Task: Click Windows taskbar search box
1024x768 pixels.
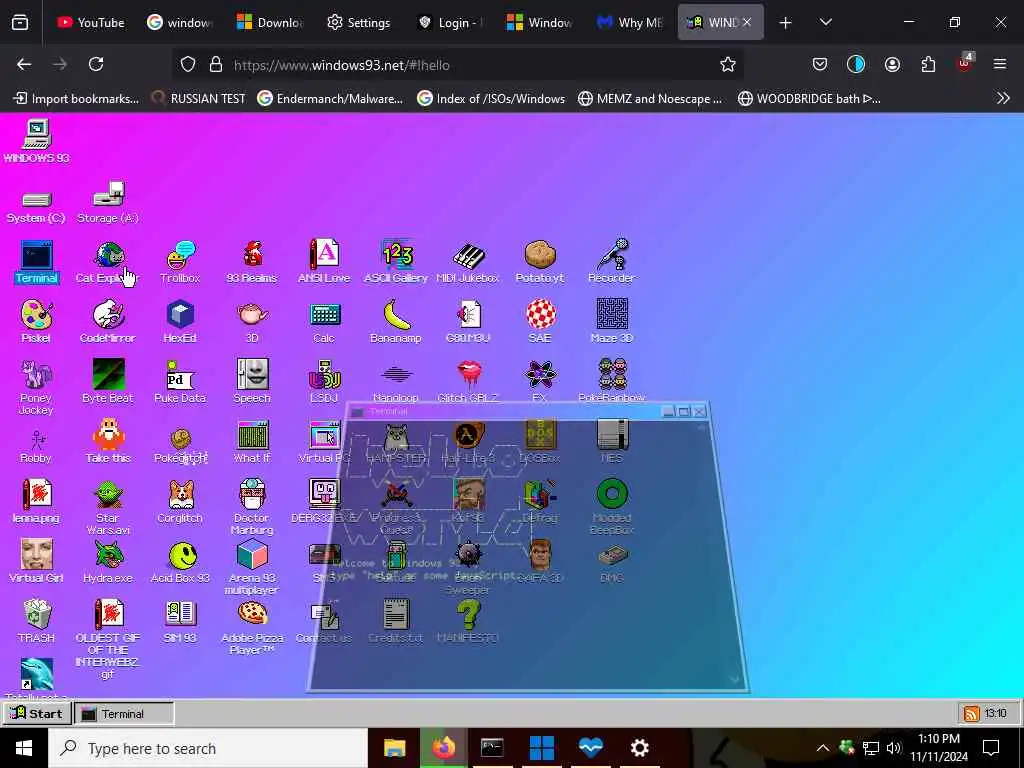Action: 208,748
